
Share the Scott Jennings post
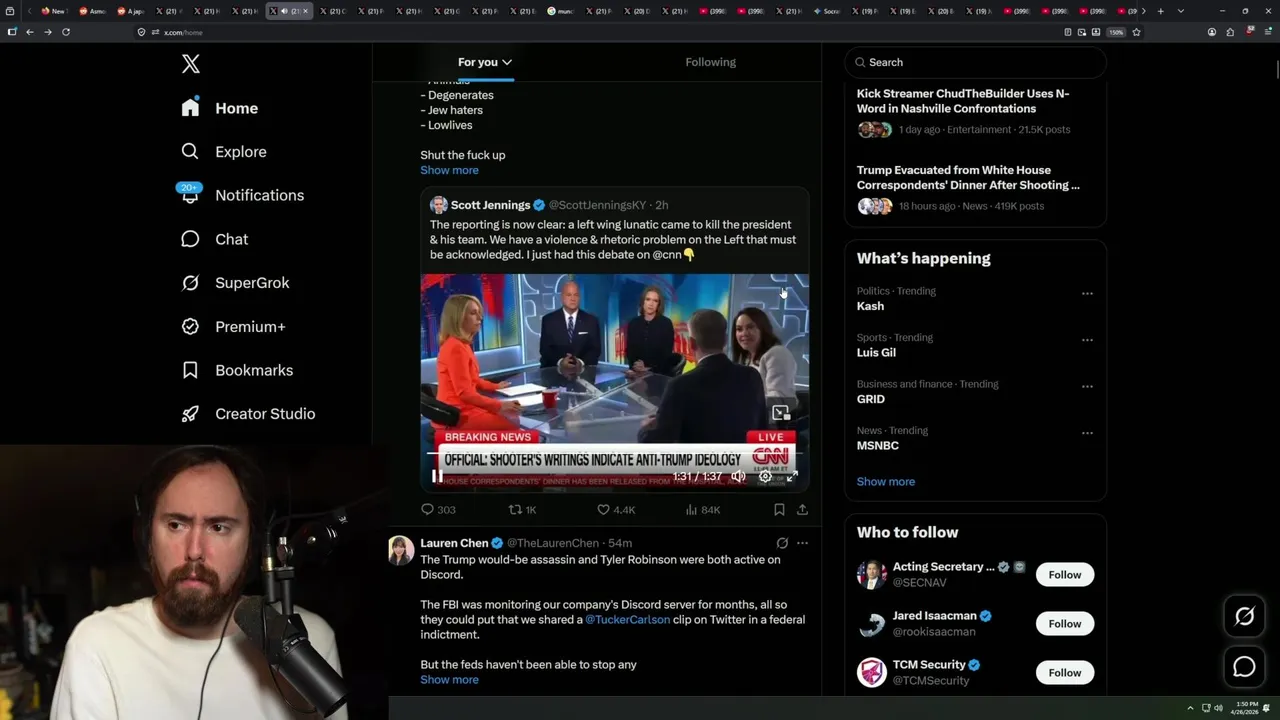[x=802, y=510]
